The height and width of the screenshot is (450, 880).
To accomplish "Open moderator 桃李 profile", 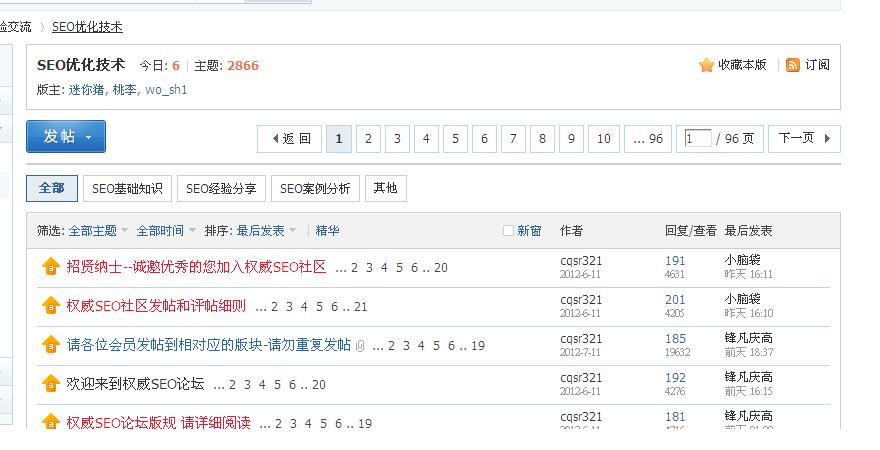I will coord(125,90).
